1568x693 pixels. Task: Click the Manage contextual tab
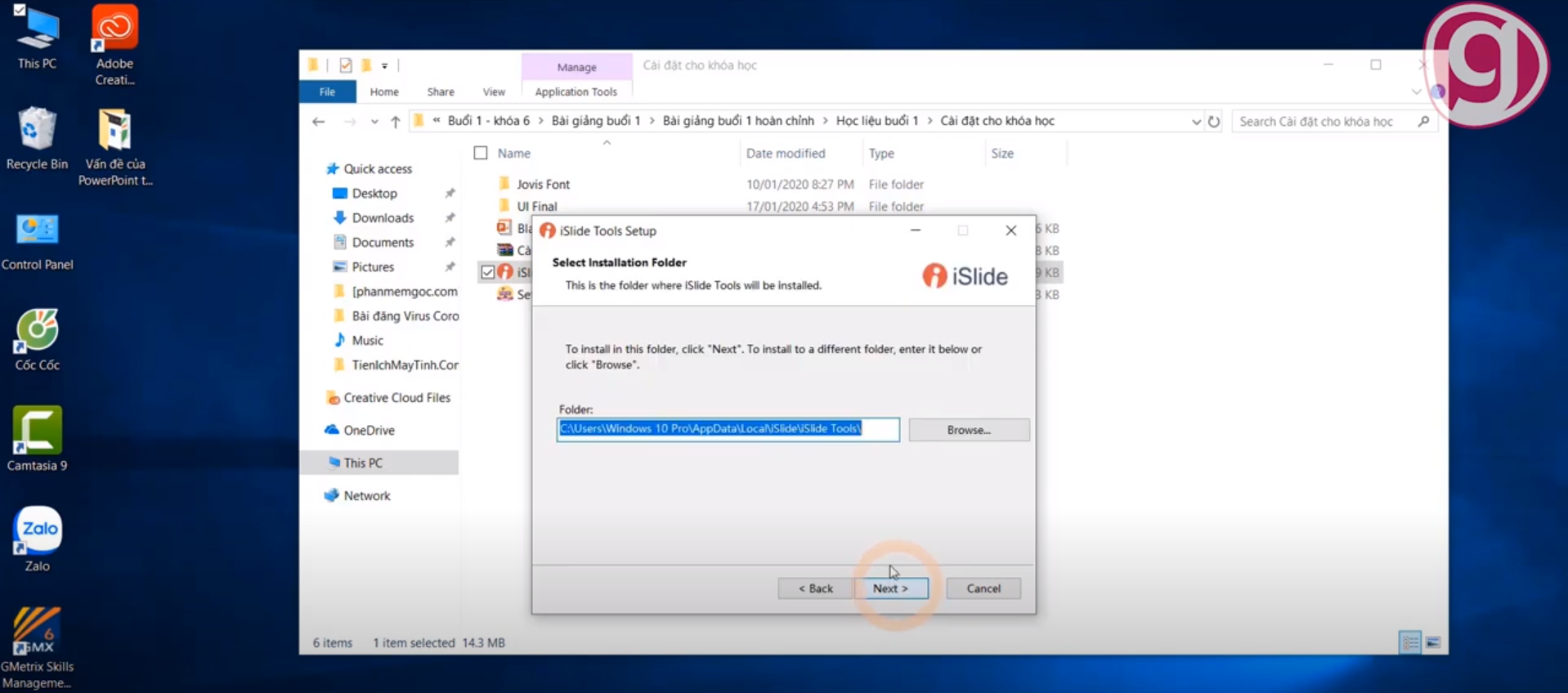point(576,67)
